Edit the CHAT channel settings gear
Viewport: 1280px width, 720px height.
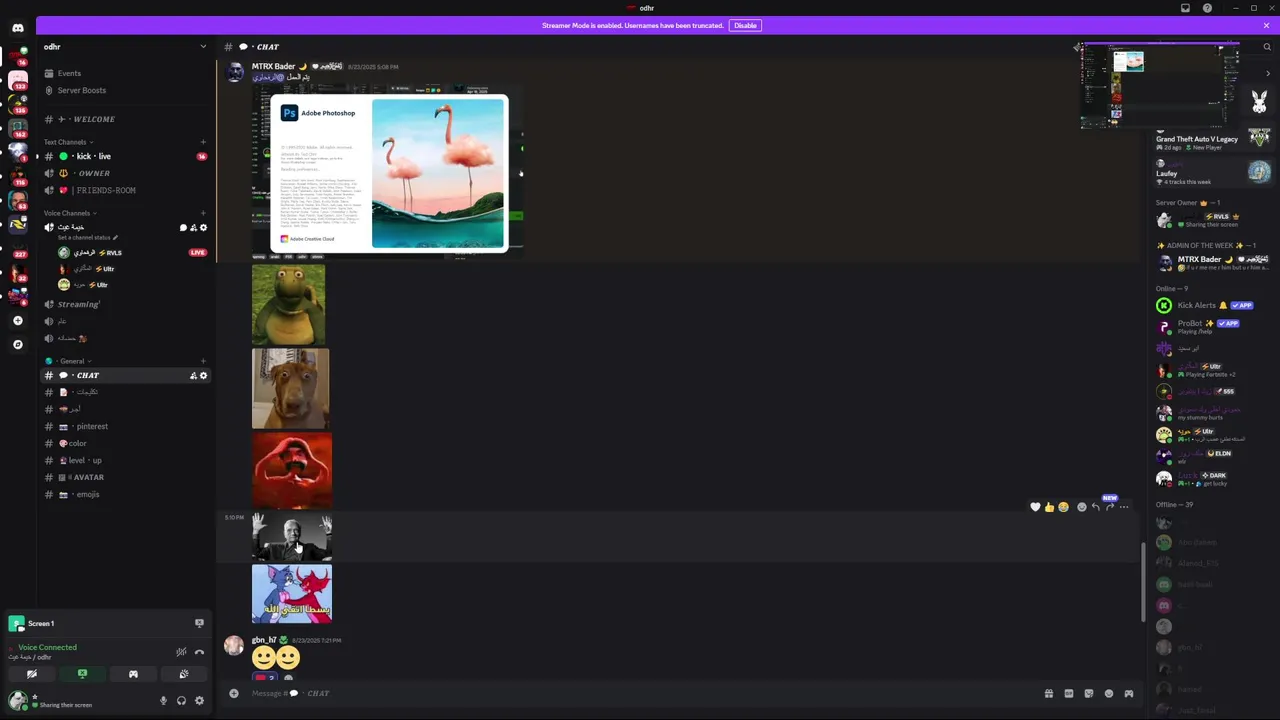pos(203,376)
